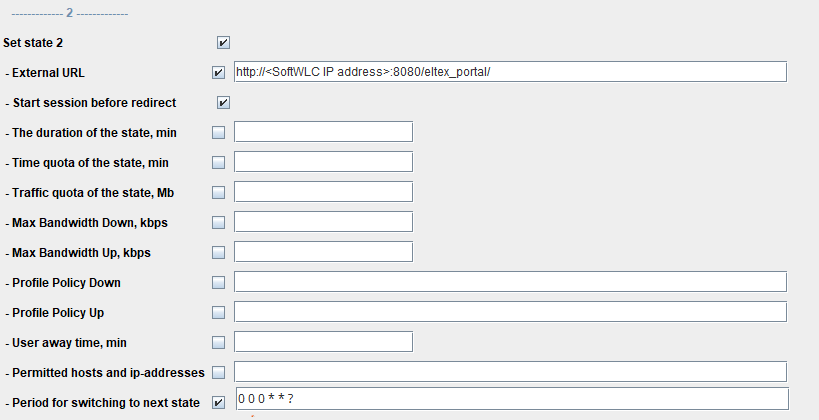Select the Max Bandwidth Down input field
Viewport: 819px width, 420px height.
(323, 222)
